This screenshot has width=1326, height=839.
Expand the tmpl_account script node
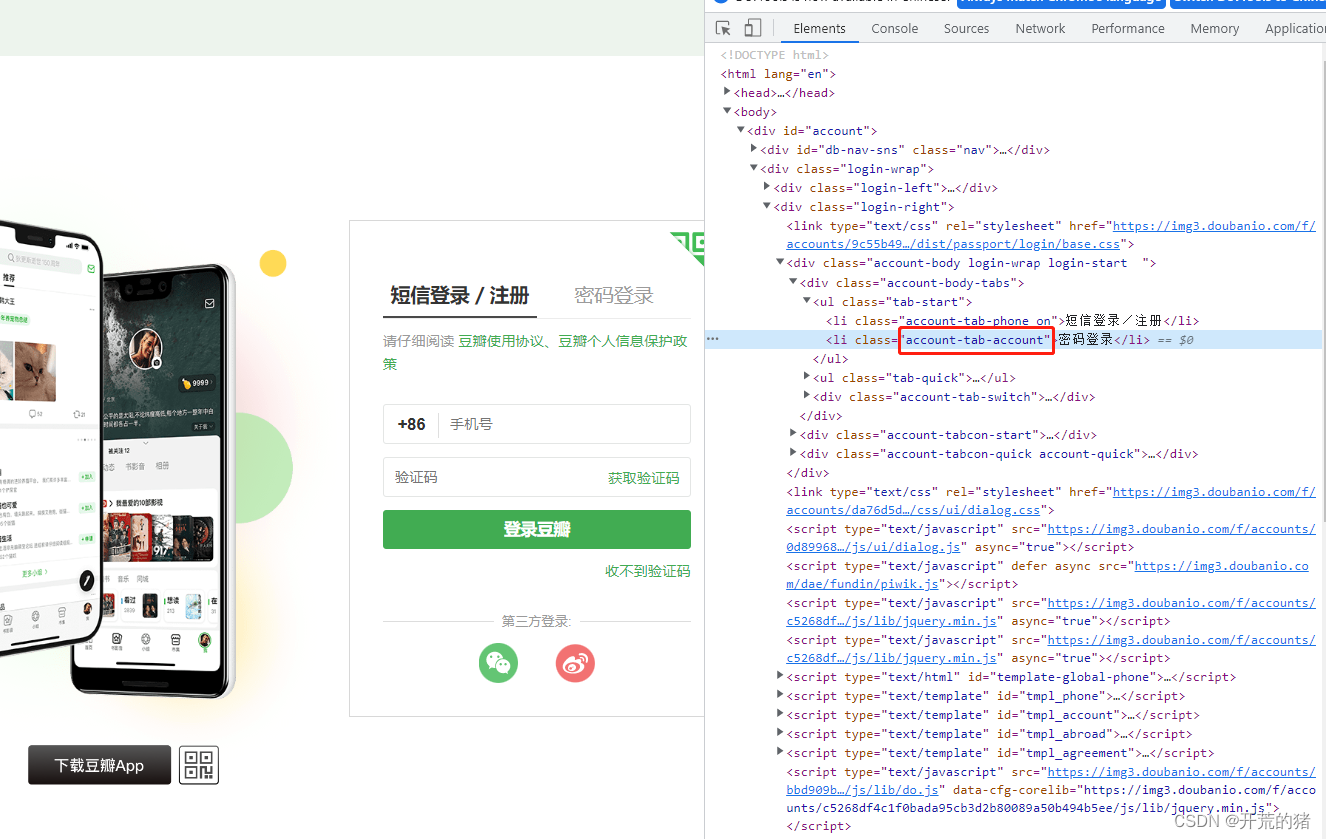780,715
